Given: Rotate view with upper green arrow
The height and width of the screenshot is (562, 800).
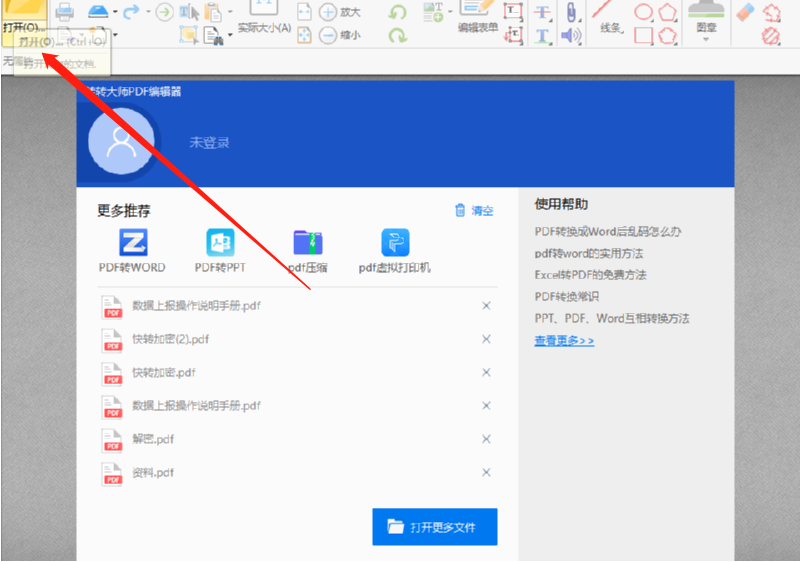Looking at the screenshot, I should [397, 12].
